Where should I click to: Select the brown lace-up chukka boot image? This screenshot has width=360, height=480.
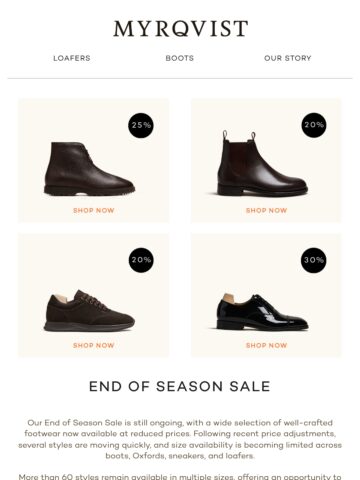click(x=89, y=169)
